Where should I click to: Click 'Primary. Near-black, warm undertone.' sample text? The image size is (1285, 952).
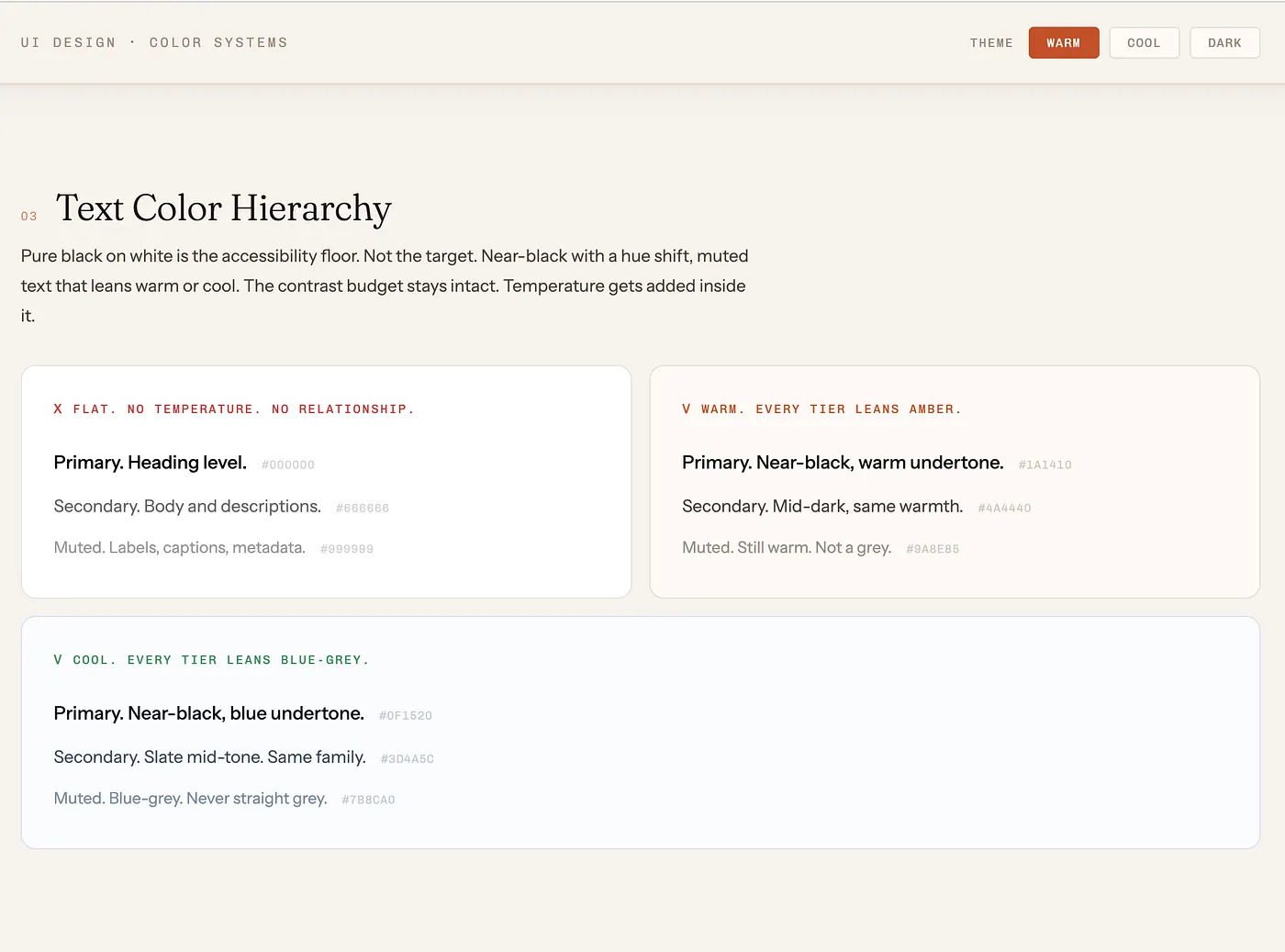click(x=842, y=463)
